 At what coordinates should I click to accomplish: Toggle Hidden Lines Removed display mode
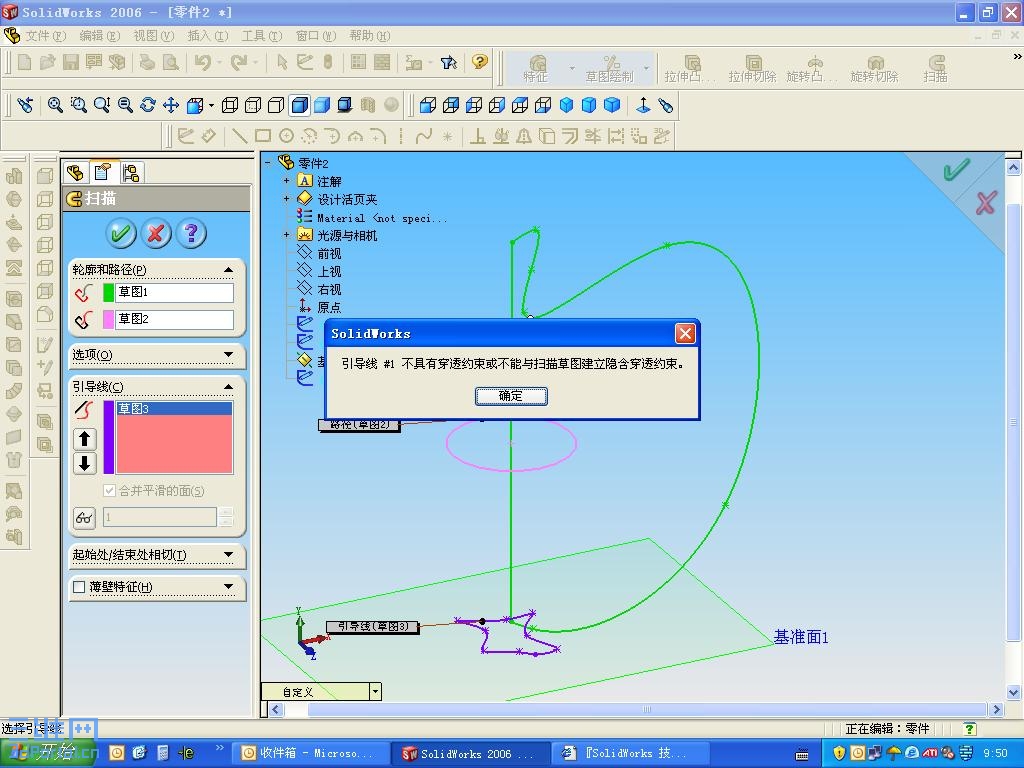click(276, 105)
